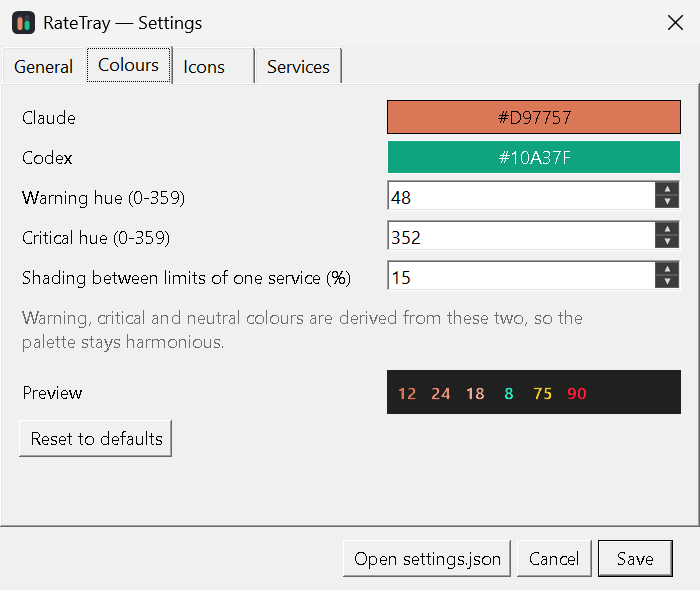Click the Preview label
Viewport: 700px width, 590px height.
(52, 393)
